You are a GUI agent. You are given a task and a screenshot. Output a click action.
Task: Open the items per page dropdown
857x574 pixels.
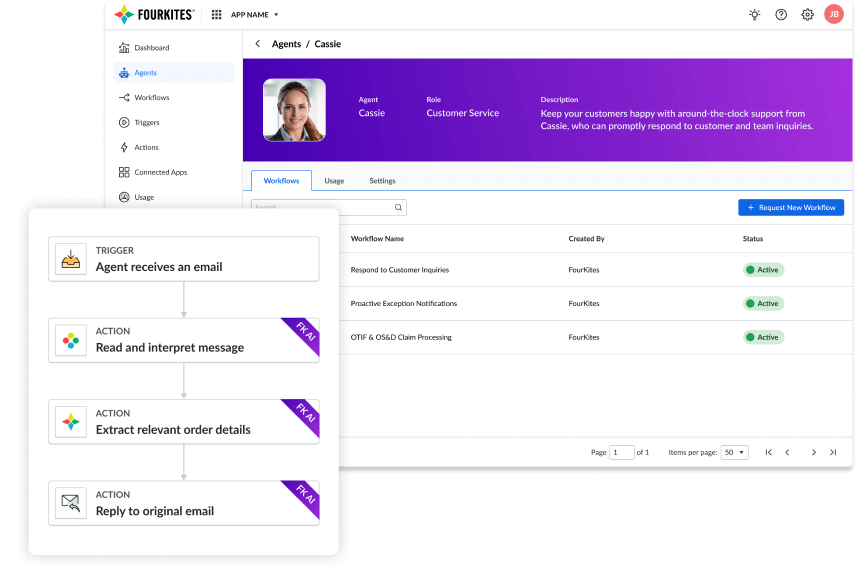(735, 452)
